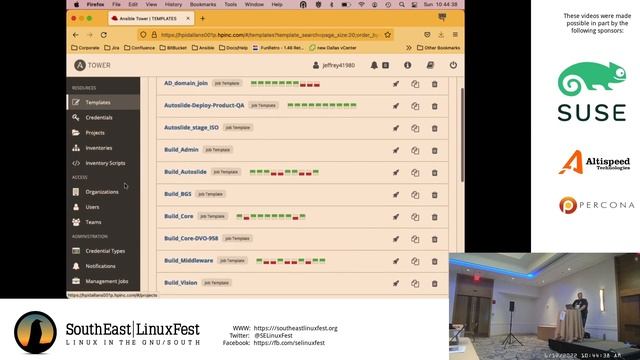The image size is (640, 360).
Task: Show more bookmarks chevron
Action: coord(409,48)
